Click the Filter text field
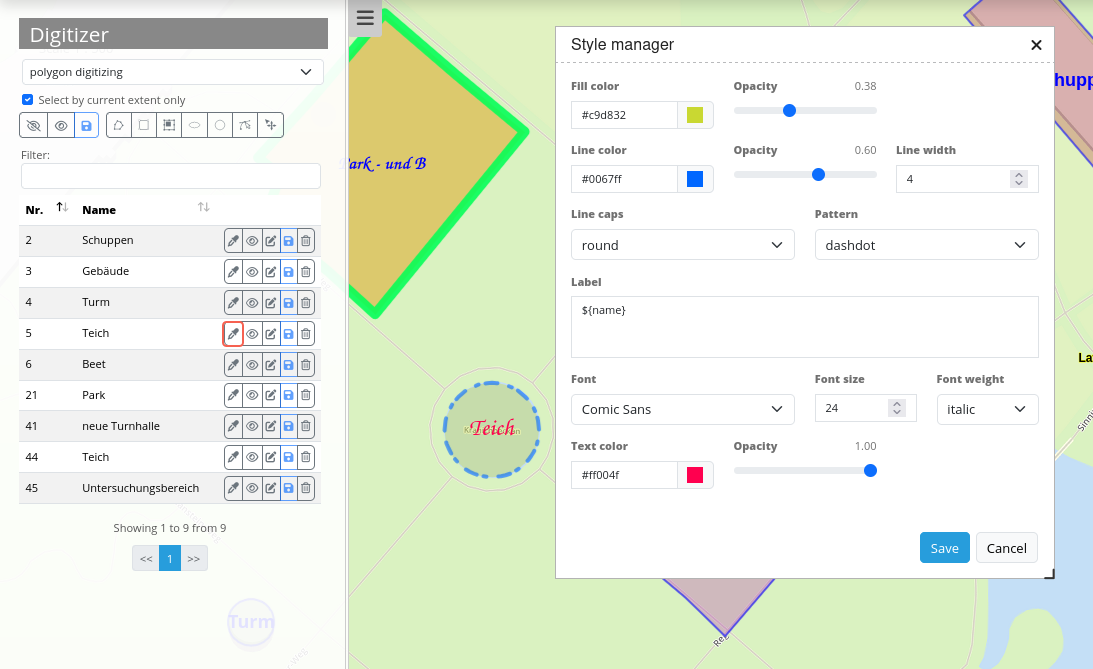1093x669 pixels. 171,176
